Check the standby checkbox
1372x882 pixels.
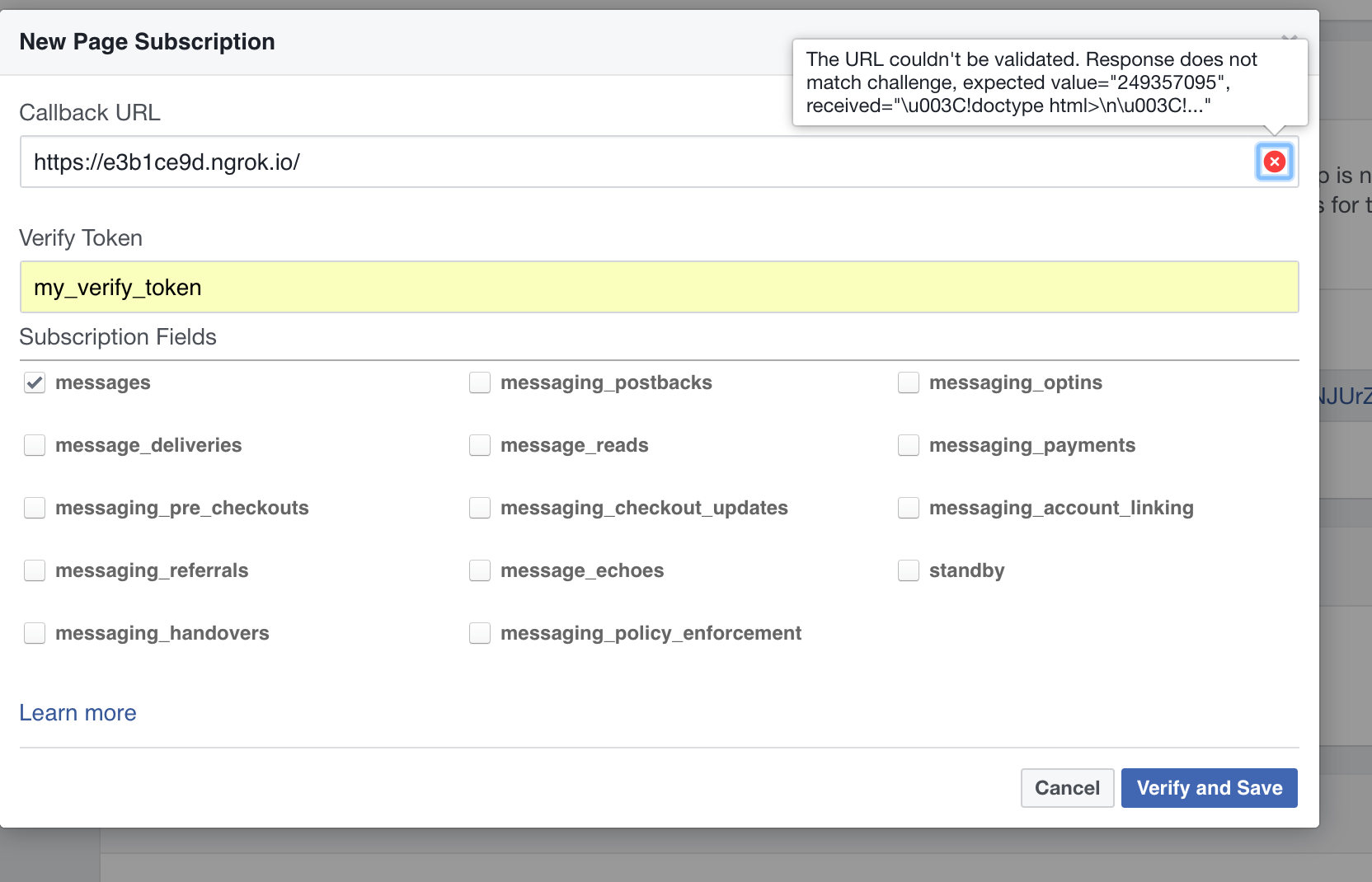point(909,570)
